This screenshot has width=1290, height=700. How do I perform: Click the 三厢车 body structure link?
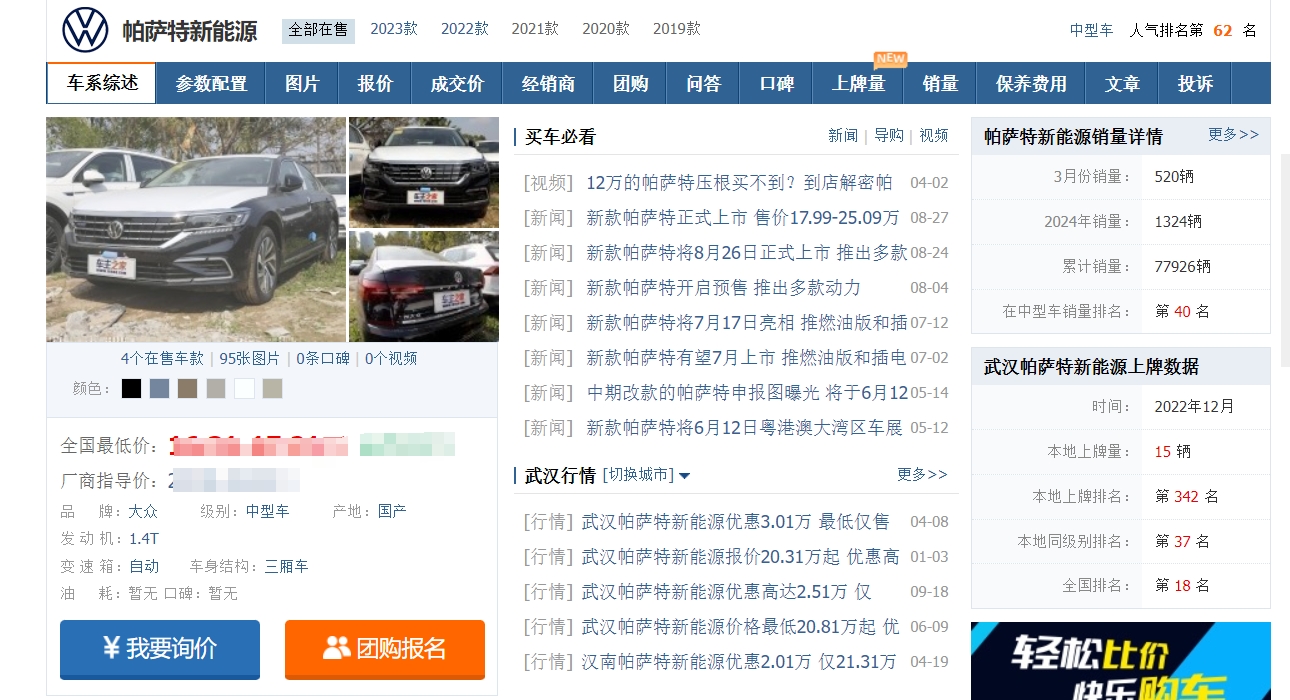pos(286,566)
